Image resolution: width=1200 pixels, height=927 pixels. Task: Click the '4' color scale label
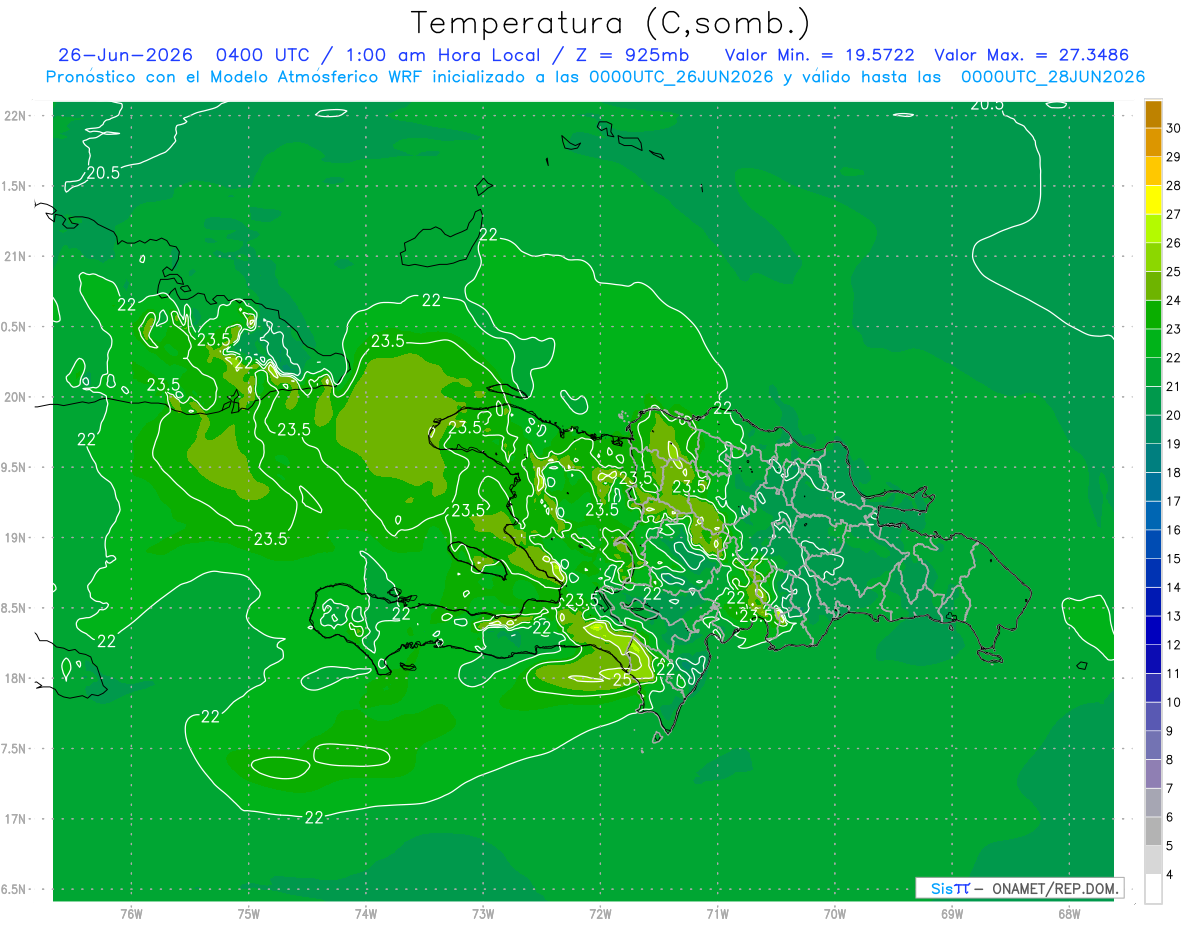[x=1170, y=874]
